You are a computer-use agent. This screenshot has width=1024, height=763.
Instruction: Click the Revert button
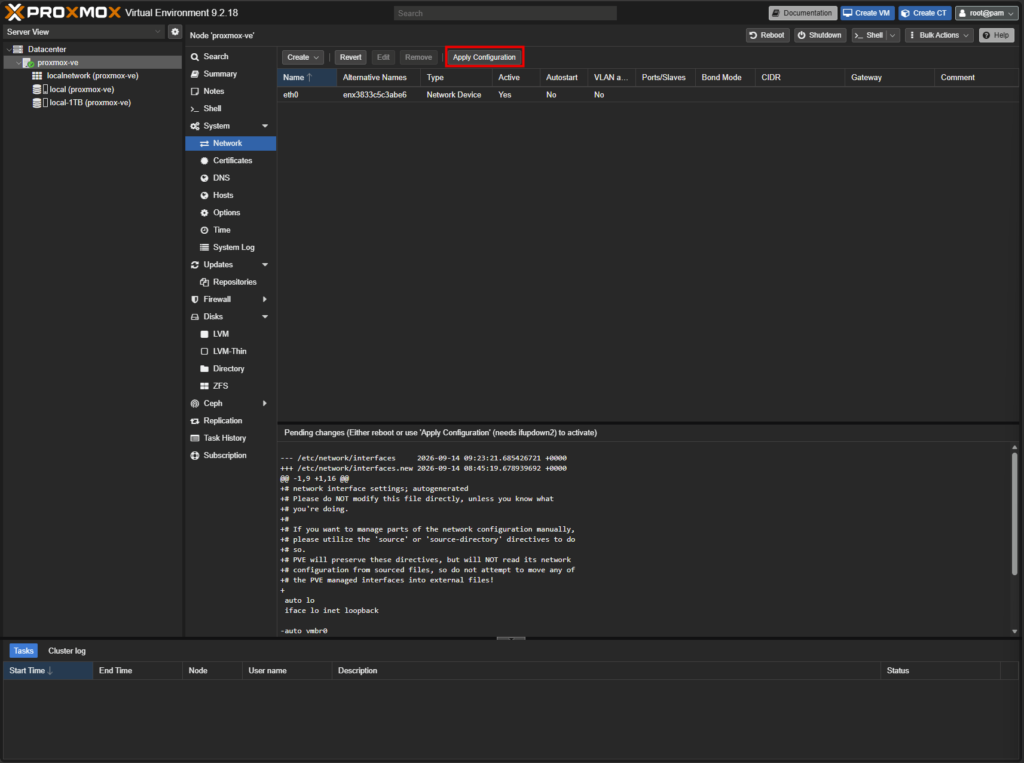coord(351,57)
